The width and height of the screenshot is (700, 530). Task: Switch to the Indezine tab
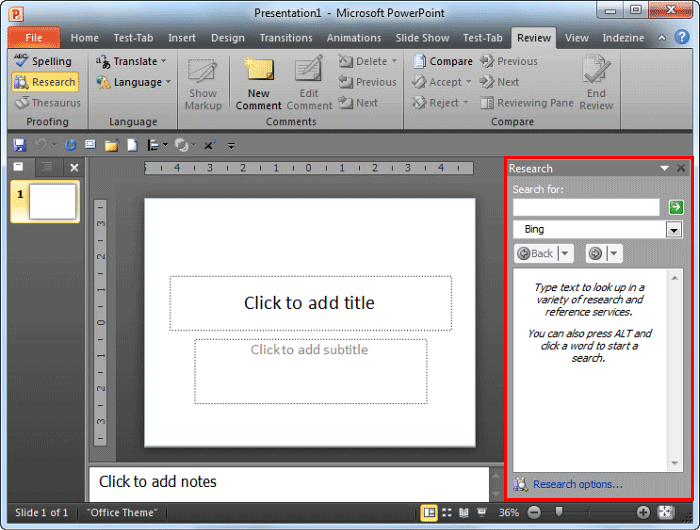click(623, 38)
